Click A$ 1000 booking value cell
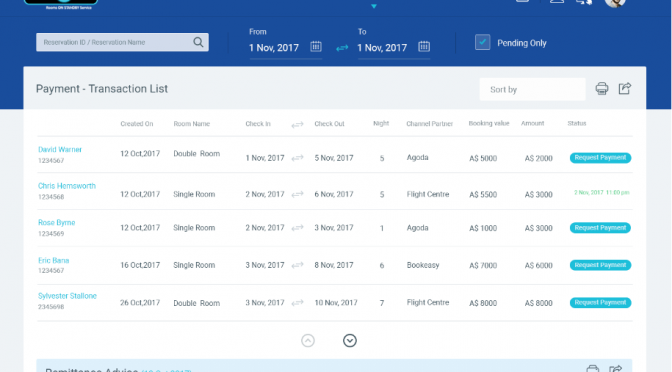 pos(483,228)
